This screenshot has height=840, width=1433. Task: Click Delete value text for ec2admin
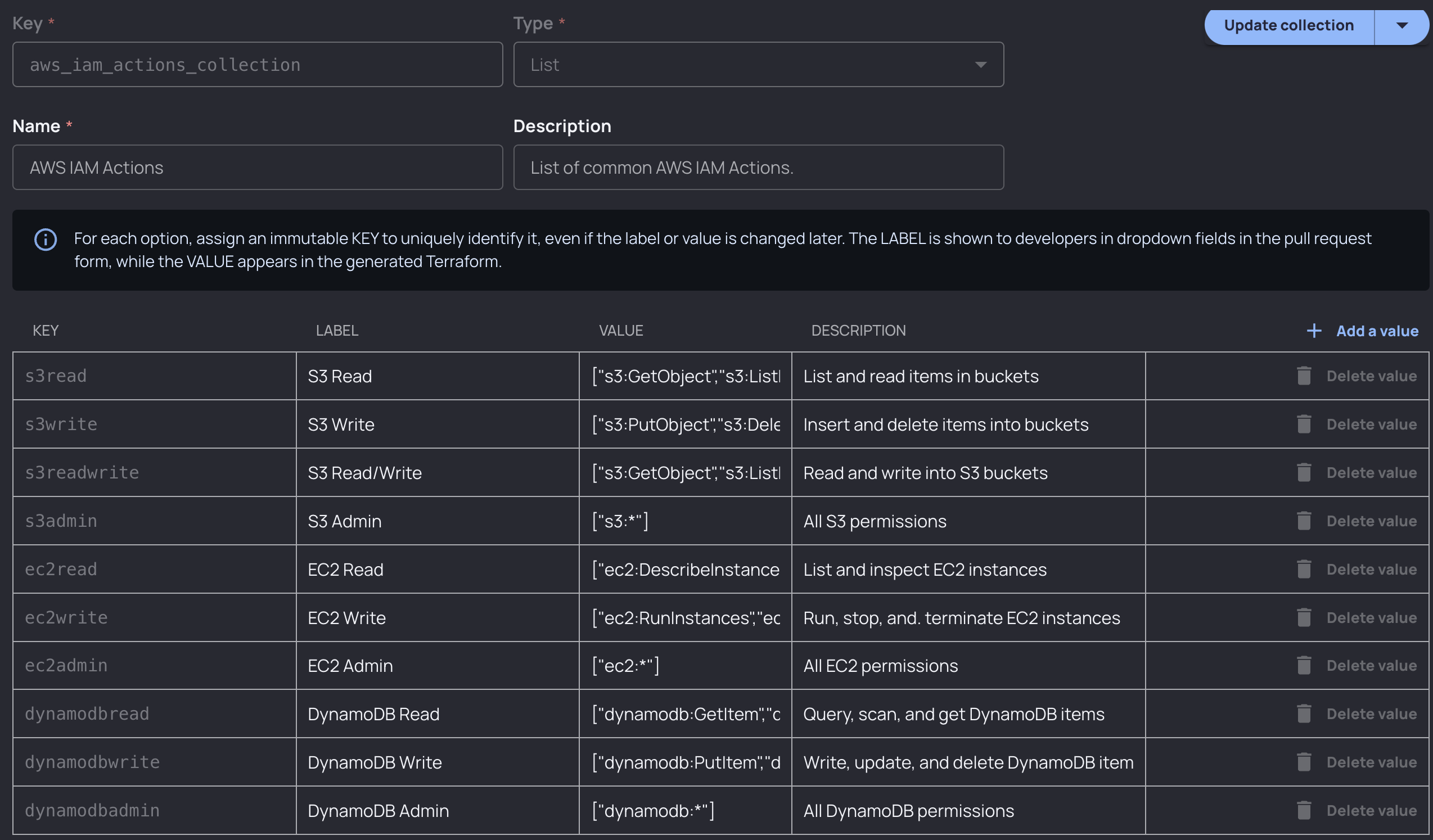[x=1371, y=665]
